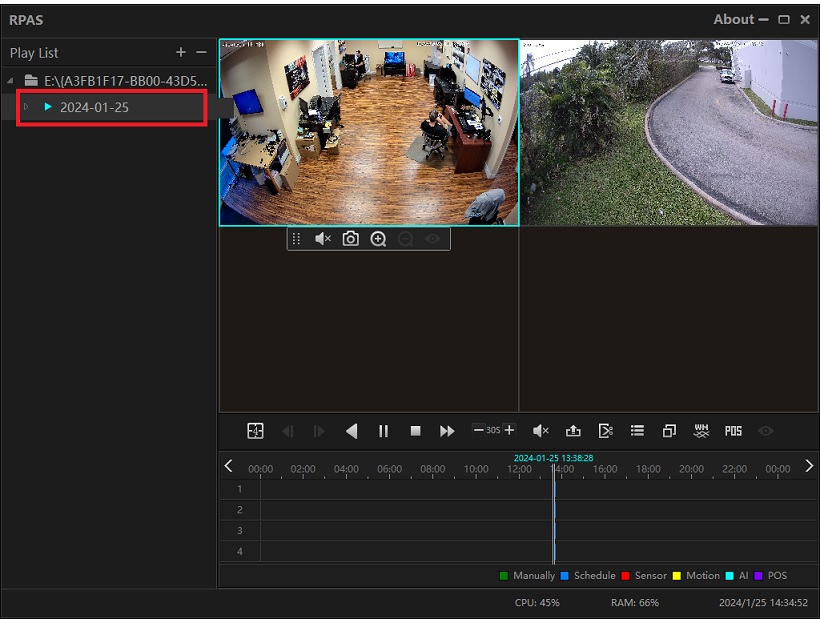Expand the 2024-01-25 tree node arrow
The width and height of the screenshot is (820, 619).
26,107
